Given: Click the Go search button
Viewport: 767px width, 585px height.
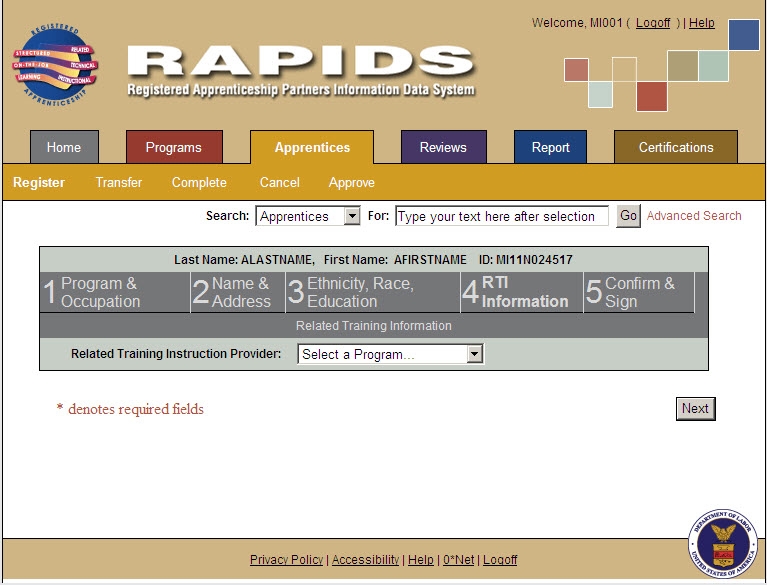Looking at the screenshot, I should 628,216.
